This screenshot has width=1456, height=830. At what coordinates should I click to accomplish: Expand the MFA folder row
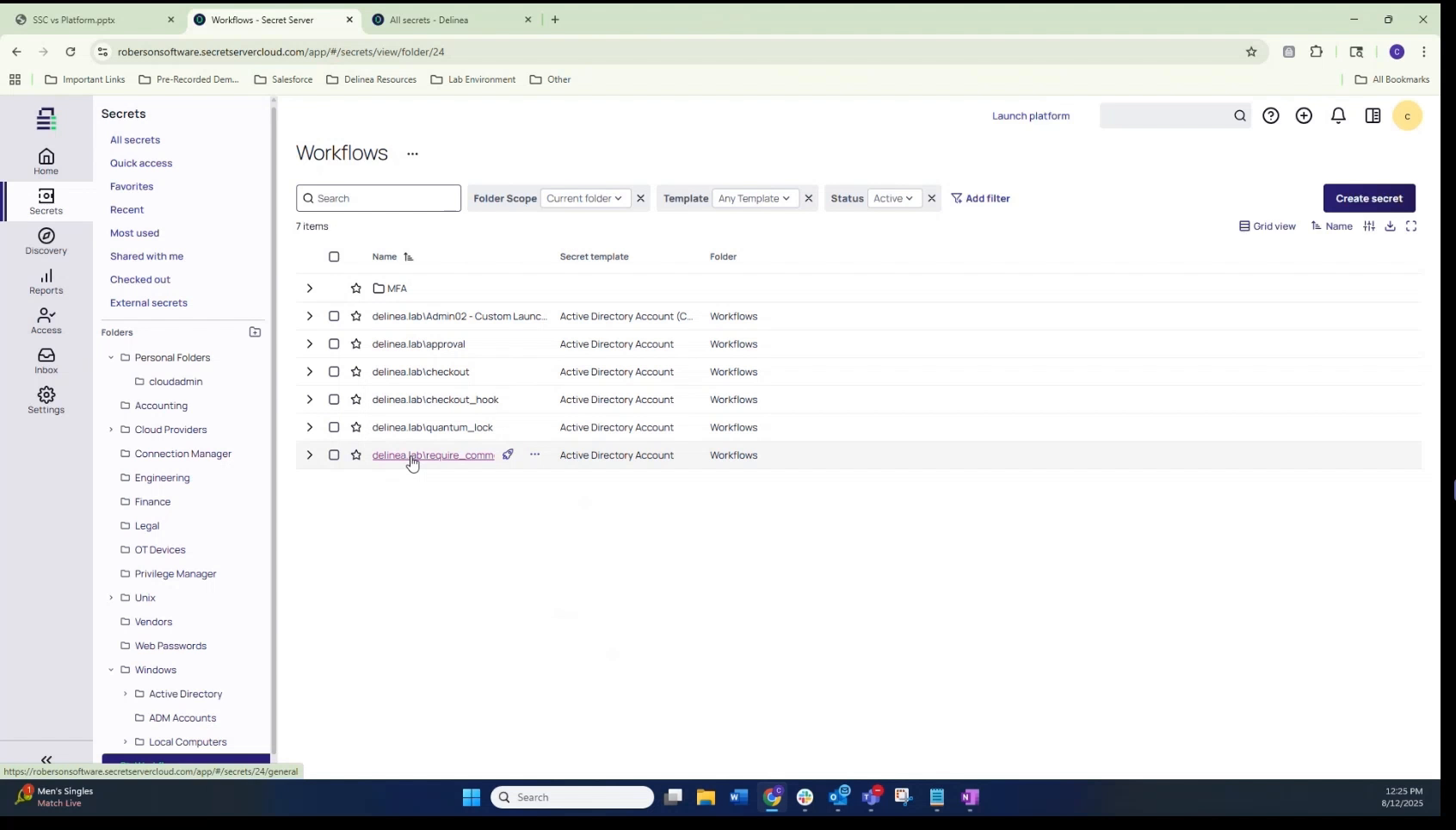pyautogui.click(x=309, y=288)
